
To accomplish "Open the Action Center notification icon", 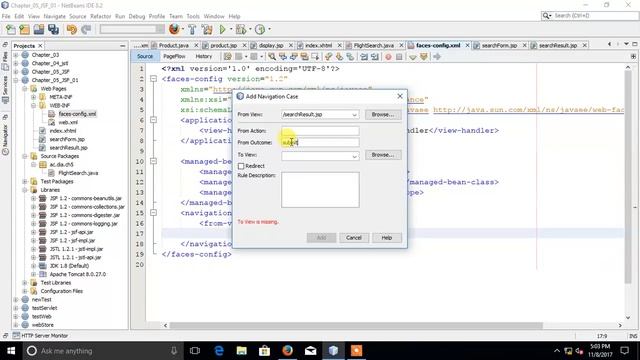I will pyautogui.click(x=624, y=351).
